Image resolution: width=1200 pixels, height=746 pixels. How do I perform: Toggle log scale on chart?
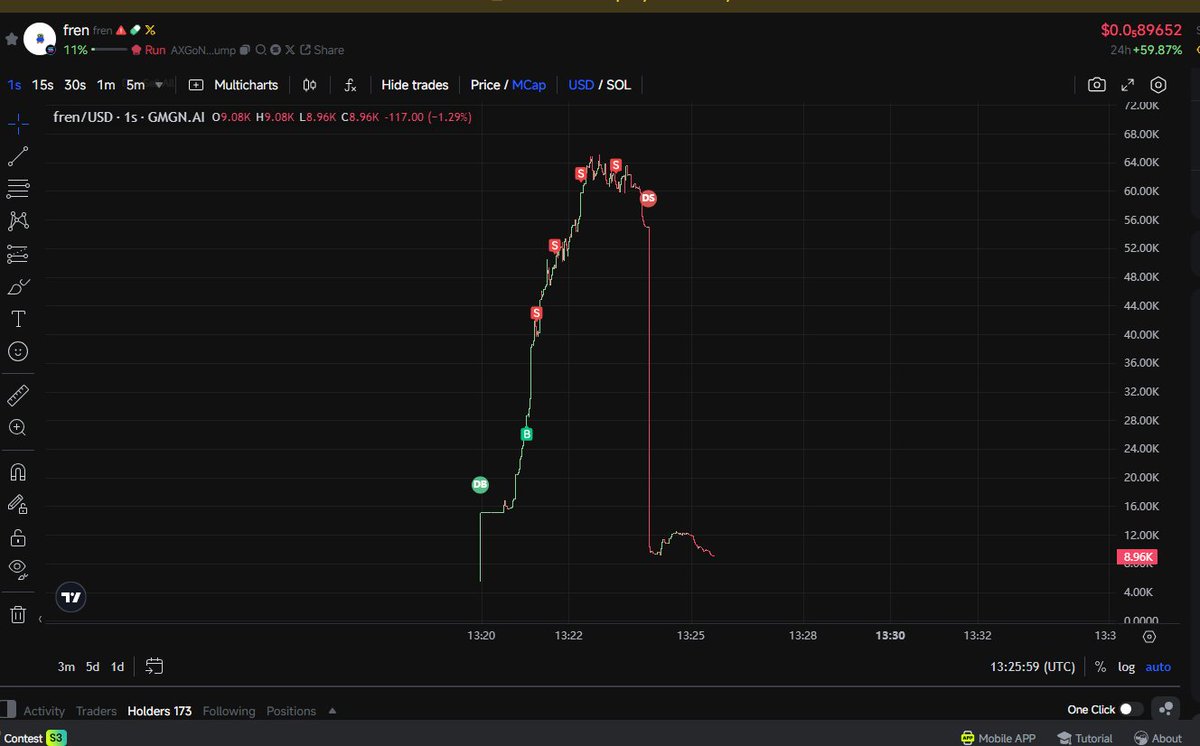coord(1126,666)
